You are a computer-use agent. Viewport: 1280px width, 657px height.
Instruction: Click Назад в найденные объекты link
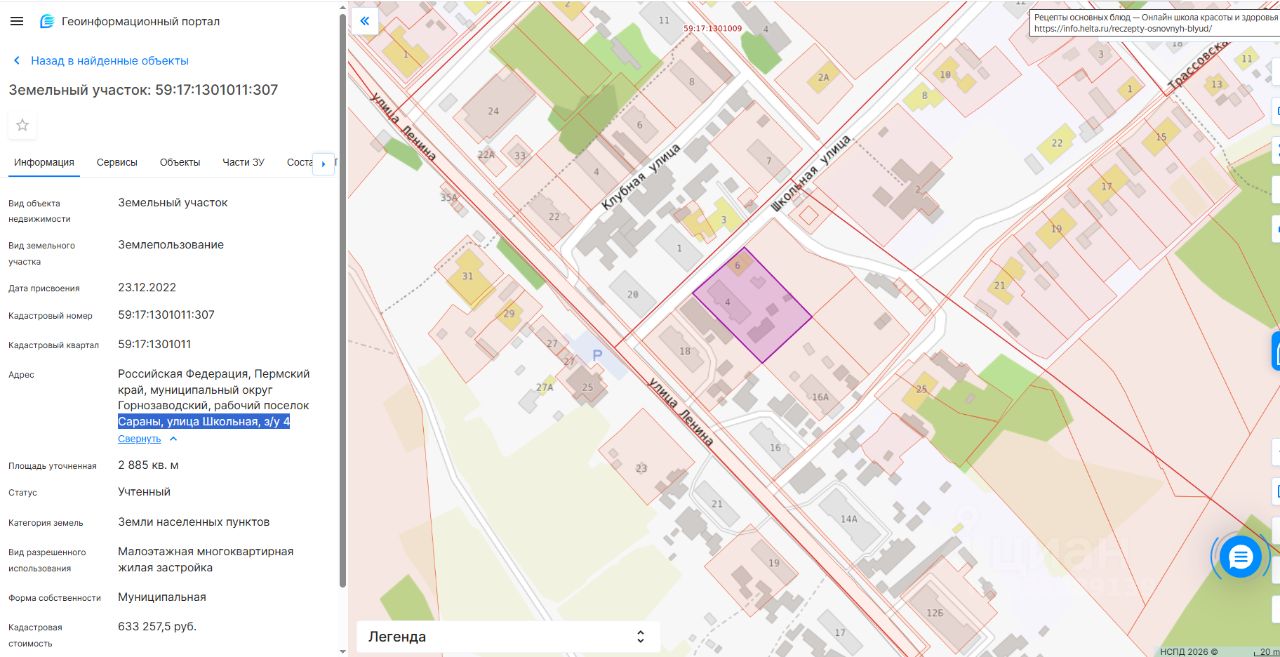click(x=109, y=61)
